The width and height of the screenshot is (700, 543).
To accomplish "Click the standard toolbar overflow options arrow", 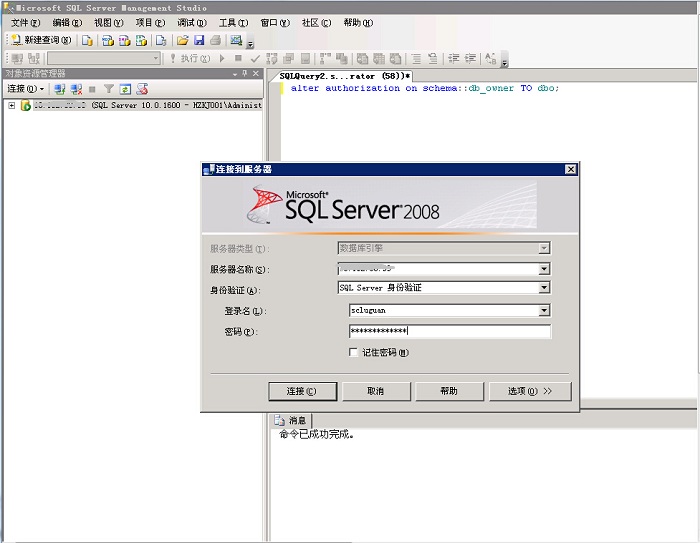I will pos(250,44).
